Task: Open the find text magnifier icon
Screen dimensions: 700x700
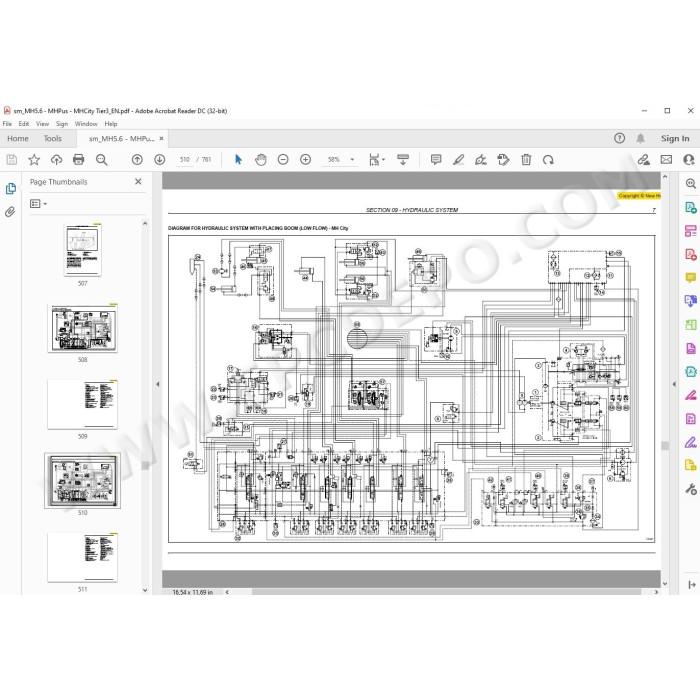Action: pos(102,160)
